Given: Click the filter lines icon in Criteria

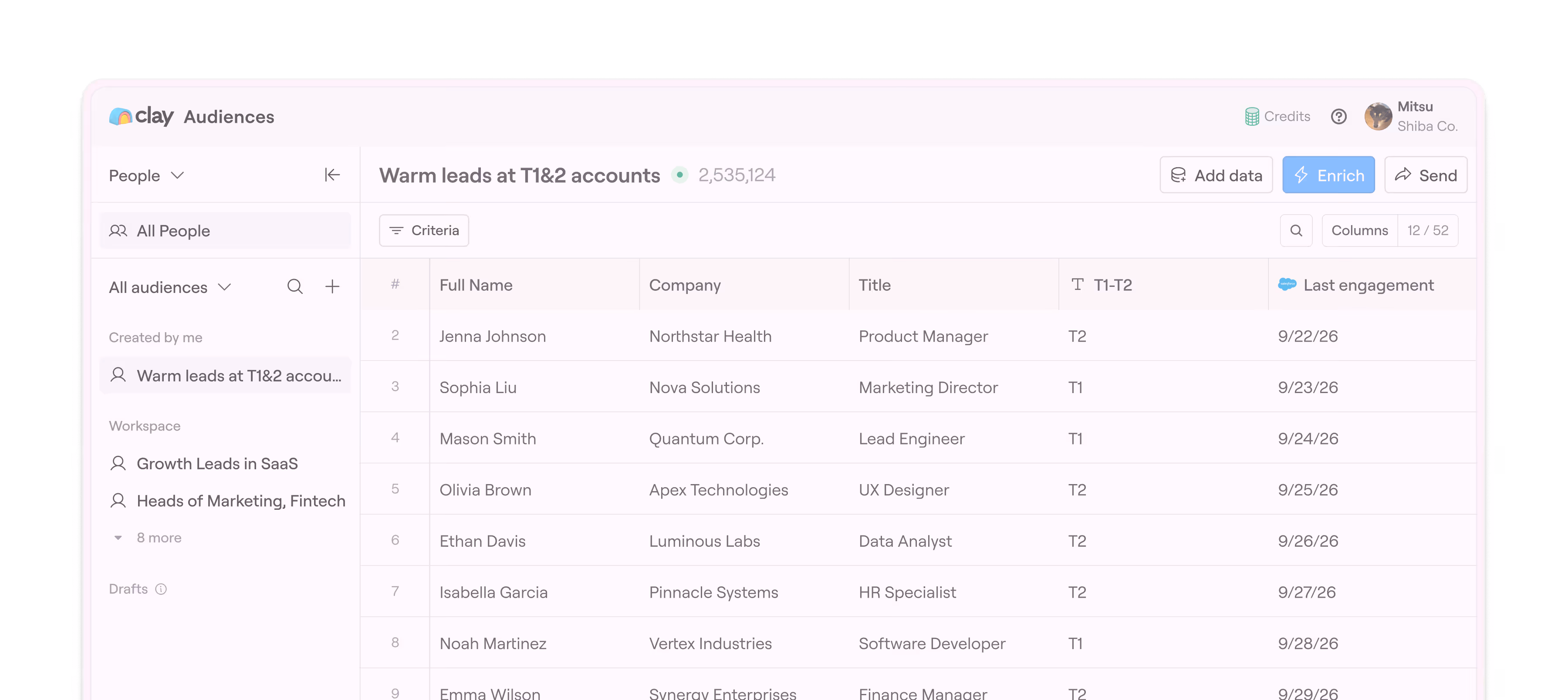Looking at the screenshot, I should [396, 230].
